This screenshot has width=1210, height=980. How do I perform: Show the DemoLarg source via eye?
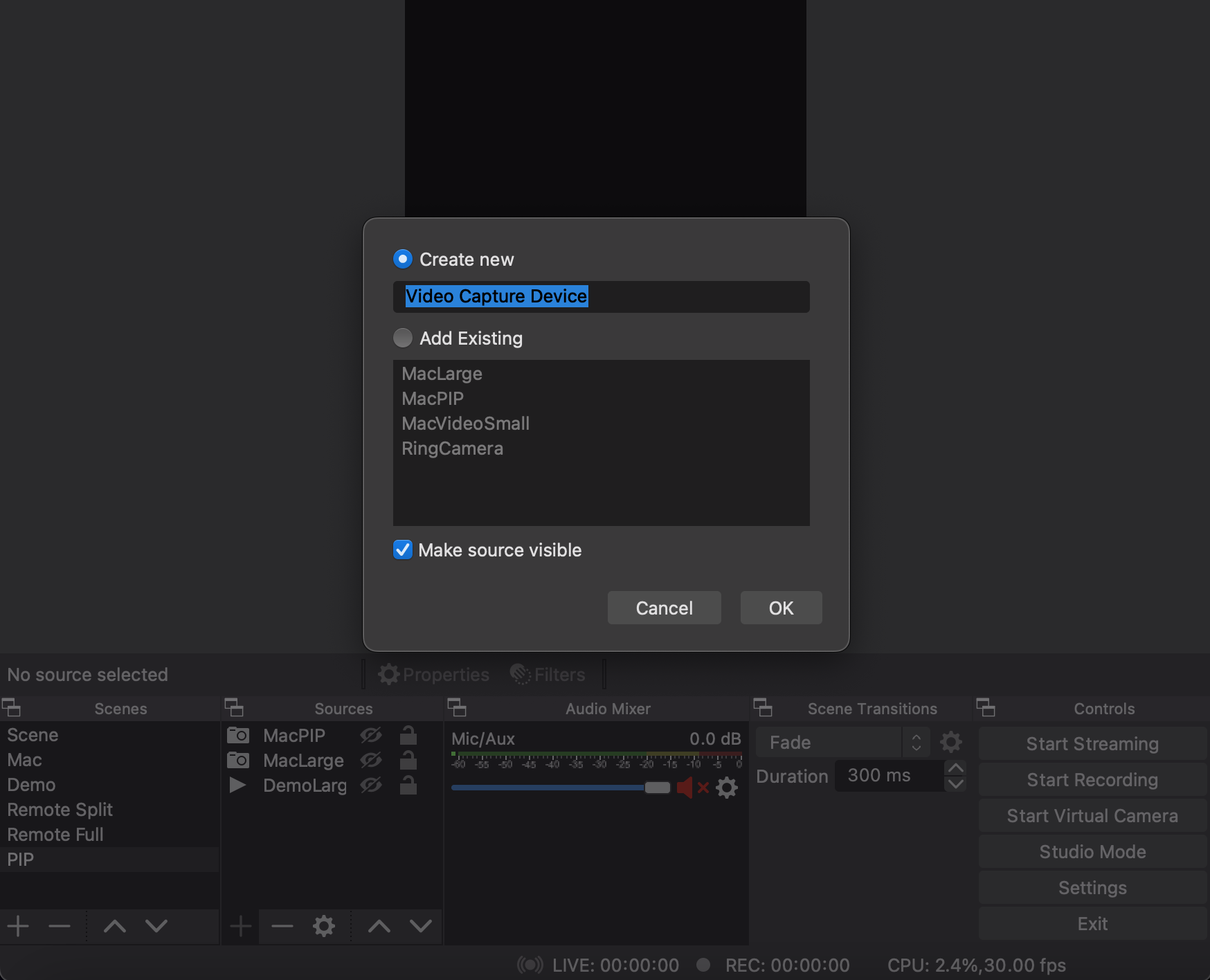pyautogui.click(x=371, y=785)
